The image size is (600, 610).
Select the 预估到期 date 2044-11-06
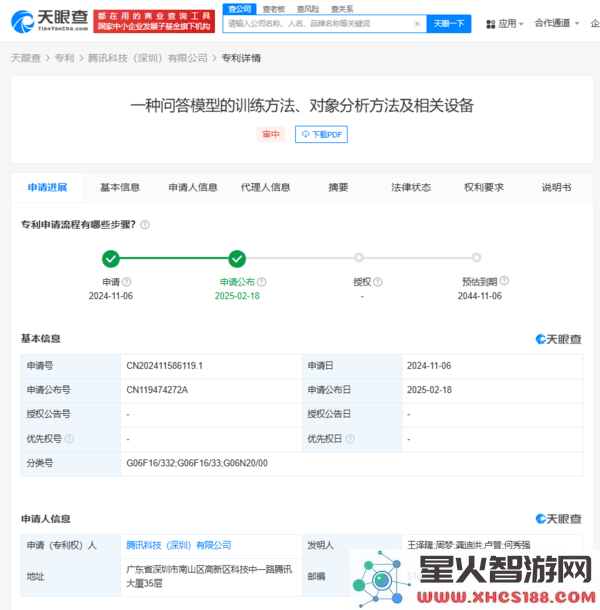pyautogui.click(x=479, y=296)
